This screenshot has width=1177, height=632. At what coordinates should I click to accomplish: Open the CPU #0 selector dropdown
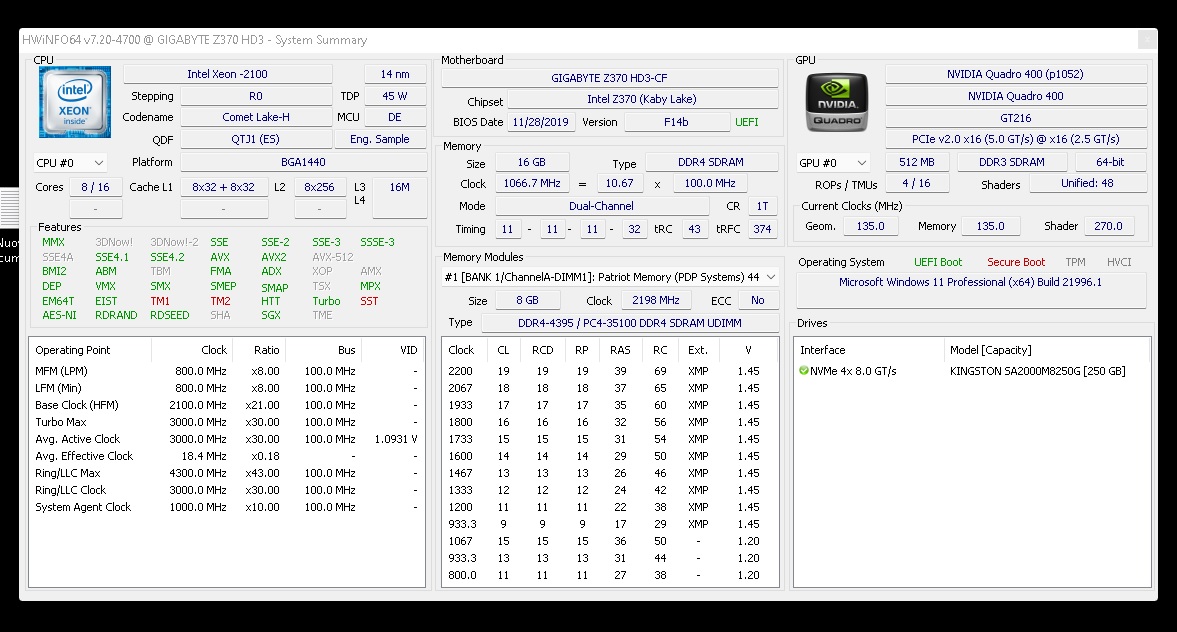(70, 163)
